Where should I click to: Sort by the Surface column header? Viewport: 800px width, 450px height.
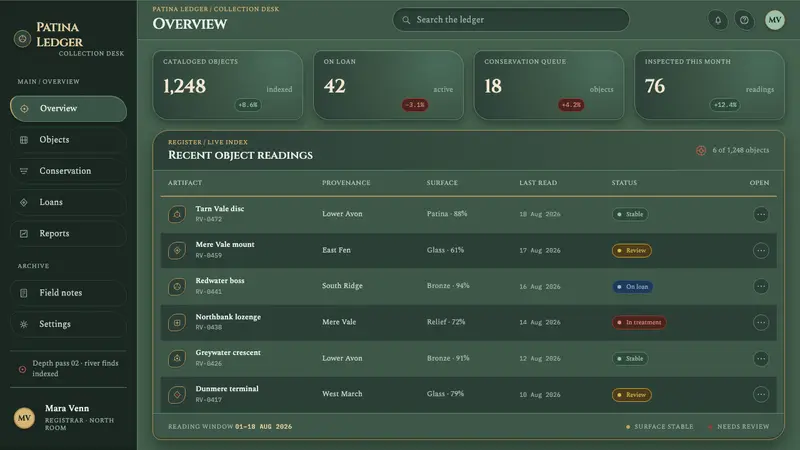442,183
